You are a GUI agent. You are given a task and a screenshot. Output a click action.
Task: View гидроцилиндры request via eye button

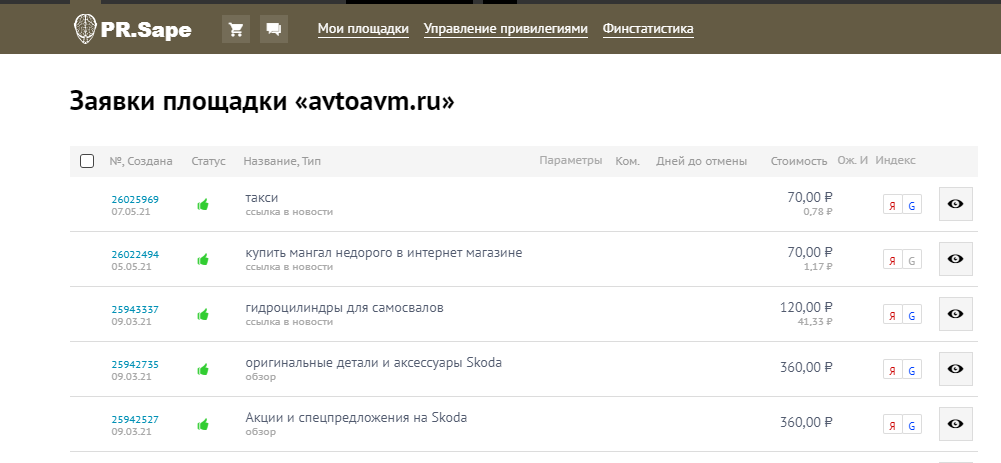coord(956,314)
